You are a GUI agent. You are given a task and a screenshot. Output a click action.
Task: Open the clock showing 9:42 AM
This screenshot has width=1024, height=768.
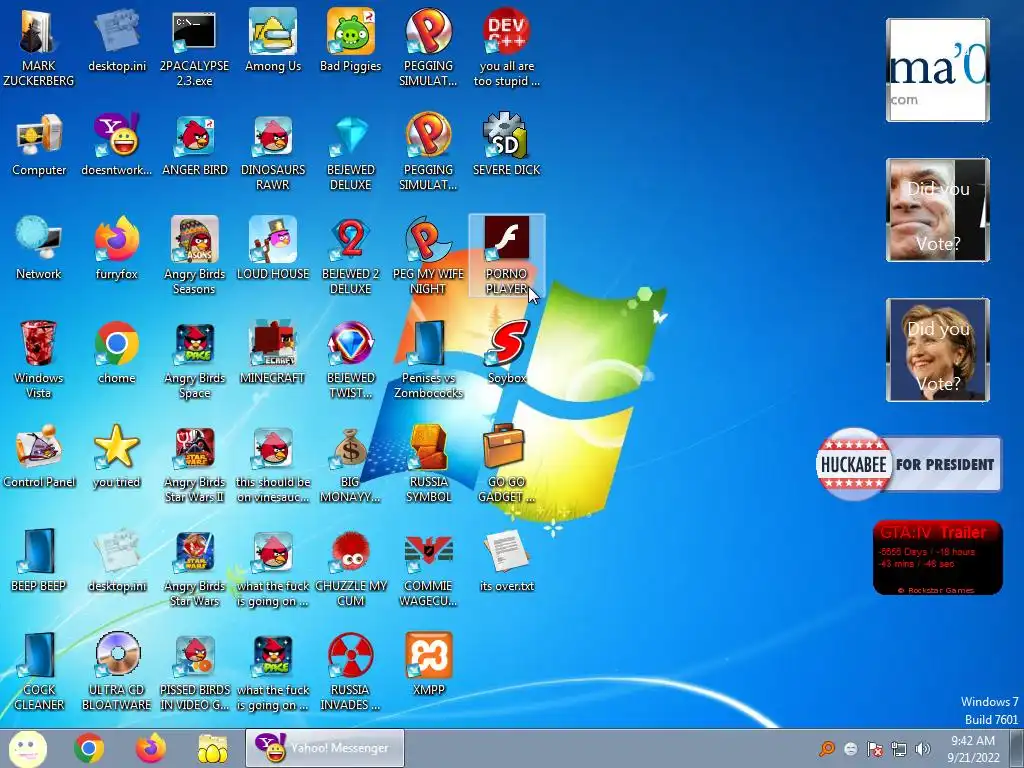tap(973, 748)
